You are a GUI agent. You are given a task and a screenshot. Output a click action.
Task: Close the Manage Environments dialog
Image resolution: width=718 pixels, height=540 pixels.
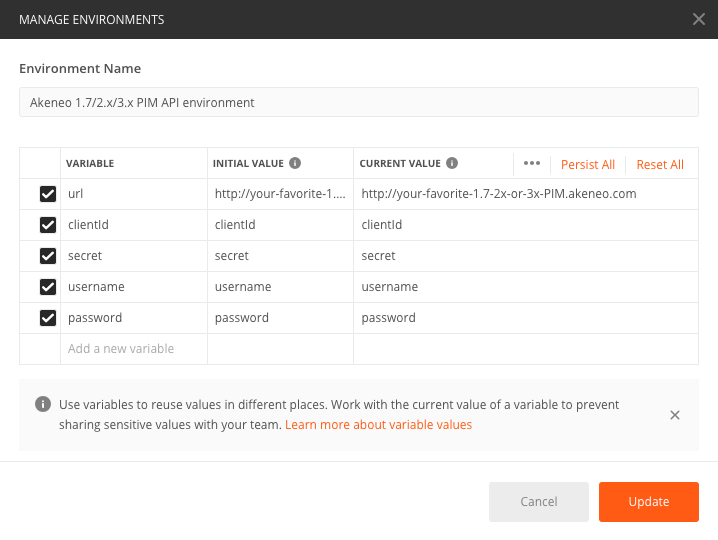point(698,19)
